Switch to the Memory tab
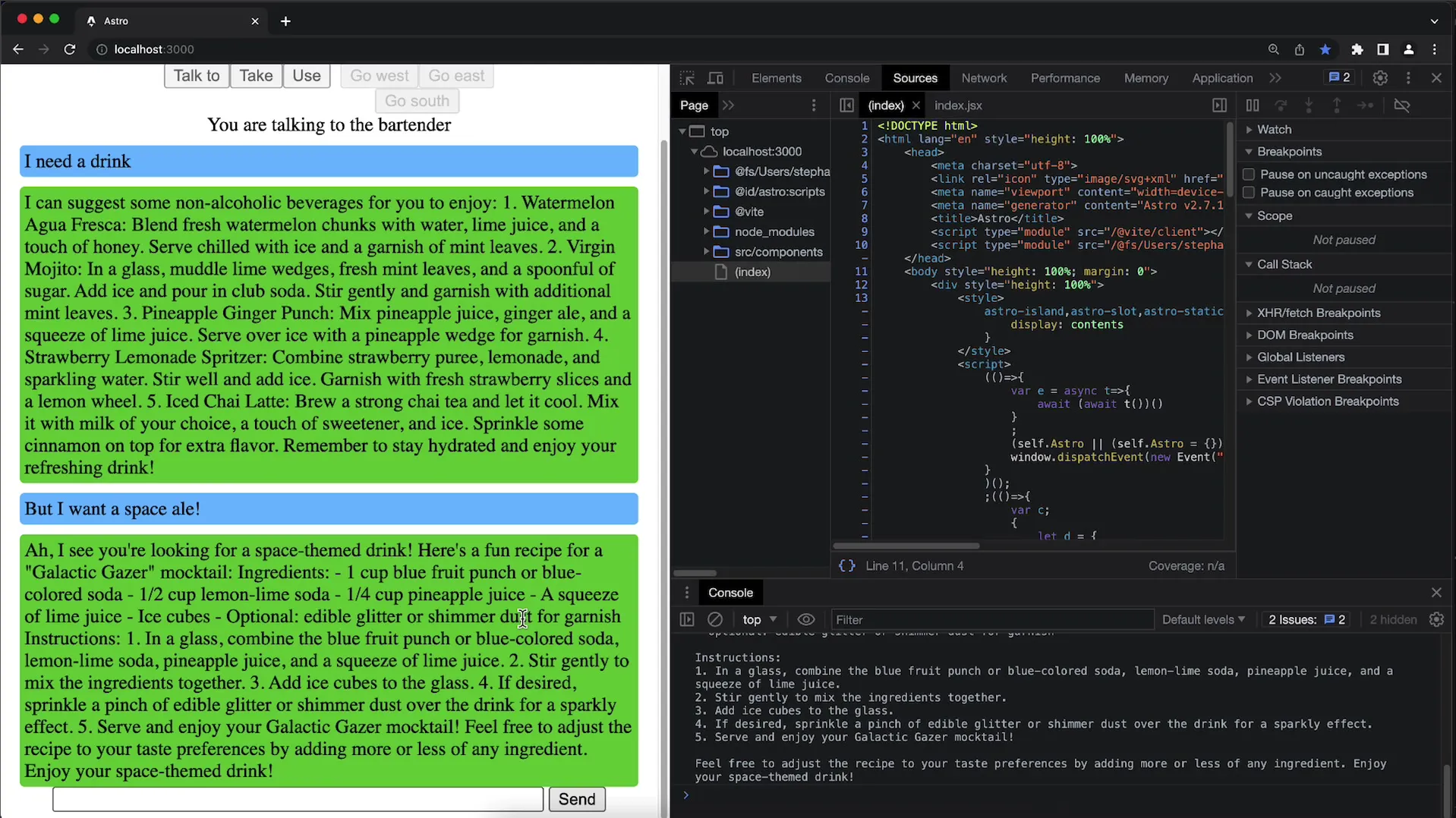Screen dimensions: 1456x818 click(1146, 78)
